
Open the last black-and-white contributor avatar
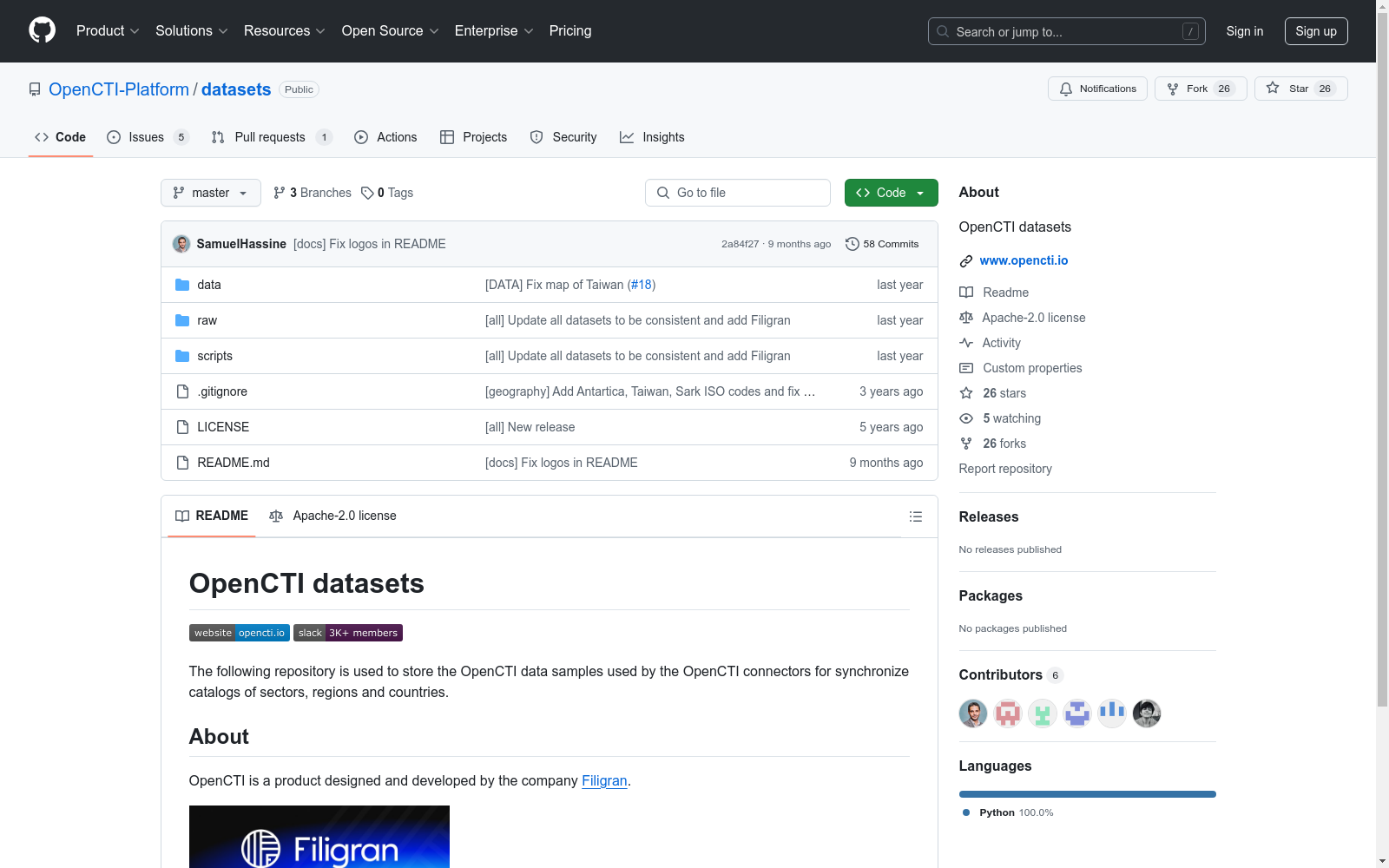pyautogui.click(x=1147, y=713)
